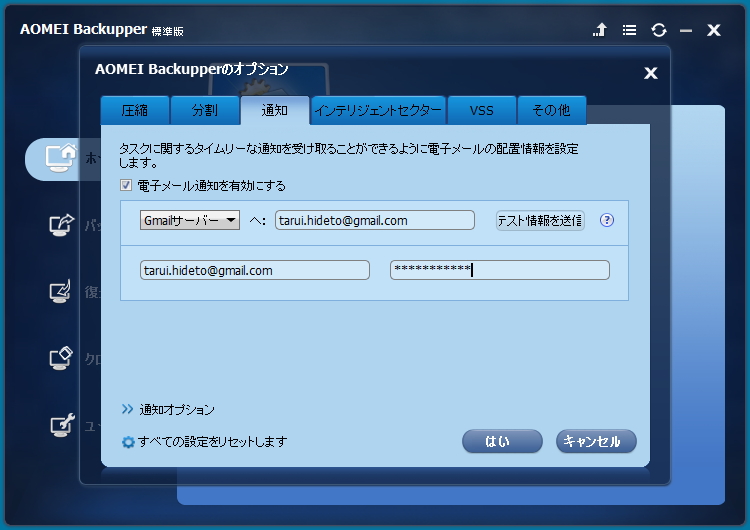Click the すべての設定をリセットします link
Viewport: 750px width, 530px height.
point(212,442)
